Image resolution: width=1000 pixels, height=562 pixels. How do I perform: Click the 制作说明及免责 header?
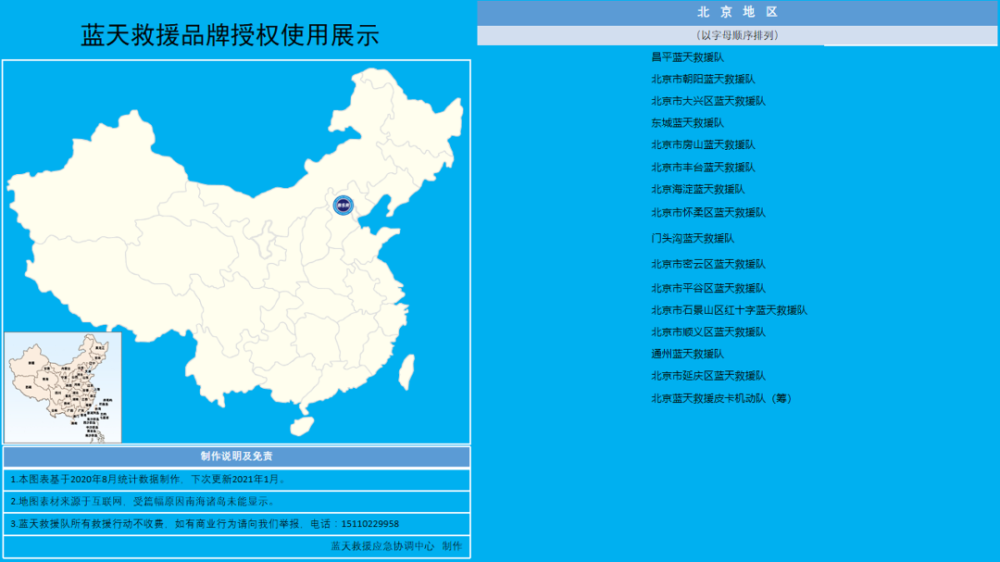[x=237, y=456]
